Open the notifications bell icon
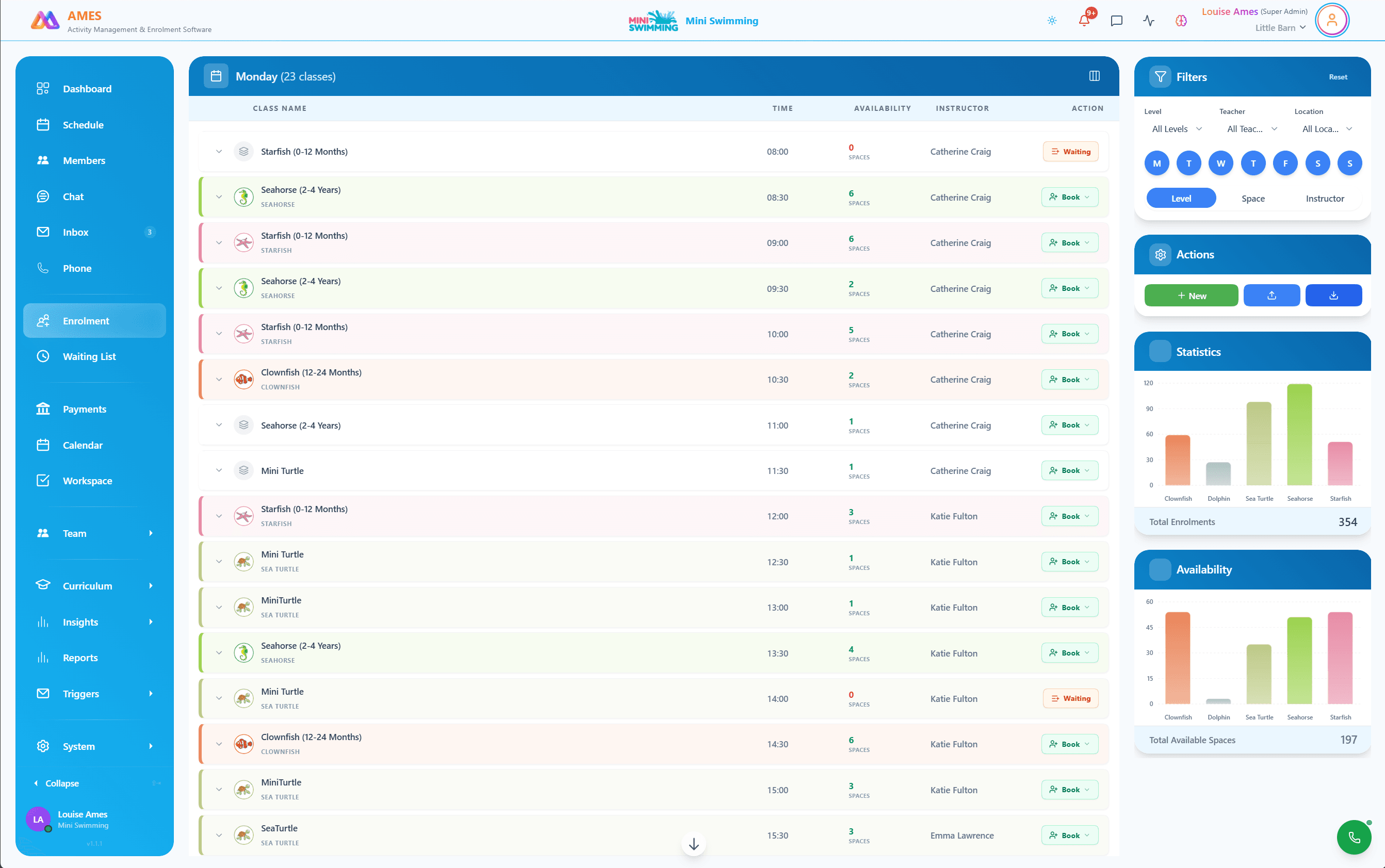 pyautogui.click(x=1084, y=21)
